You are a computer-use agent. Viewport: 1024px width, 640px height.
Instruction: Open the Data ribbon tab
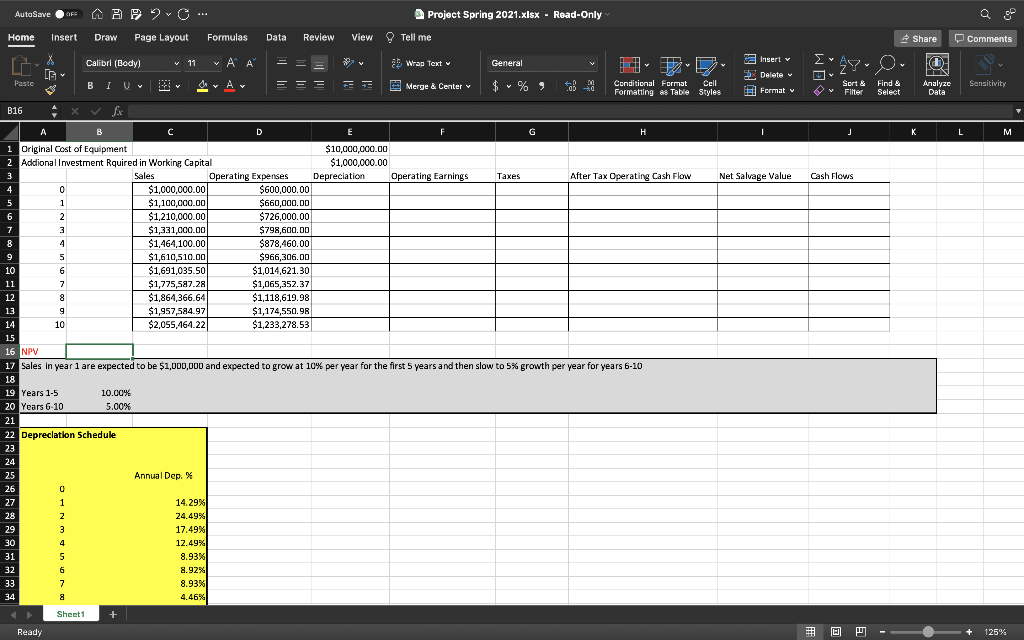coord(276,36)
